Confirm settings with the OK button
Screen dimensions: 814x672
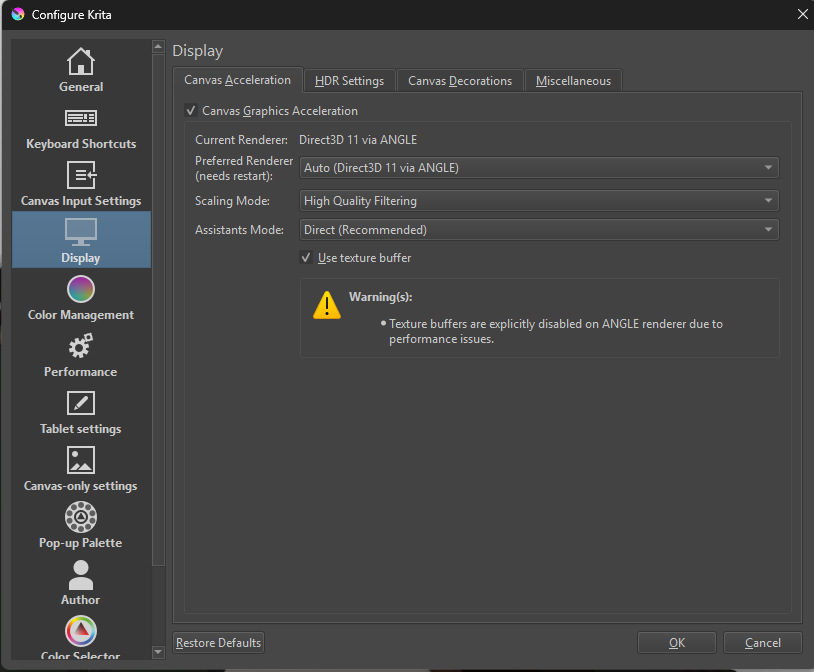(x=677, y=643)
